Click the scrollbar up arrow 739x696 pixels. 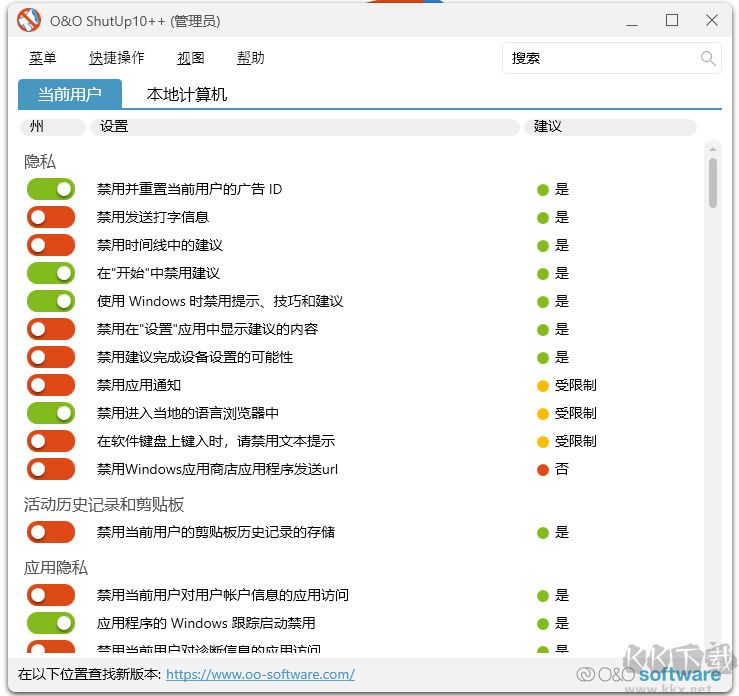click(x=713, y=149)
